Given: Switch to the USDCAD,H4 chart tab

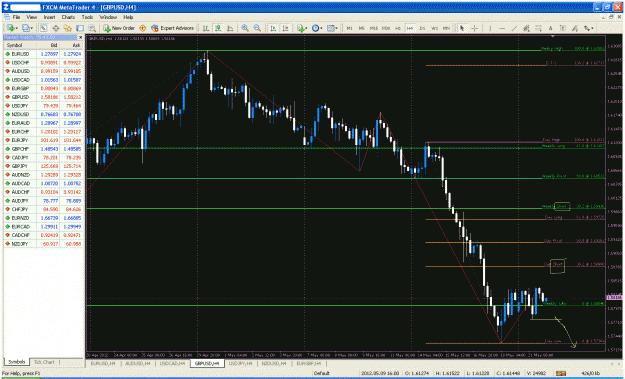Looking at the screenshot, I should coord(172,363).
